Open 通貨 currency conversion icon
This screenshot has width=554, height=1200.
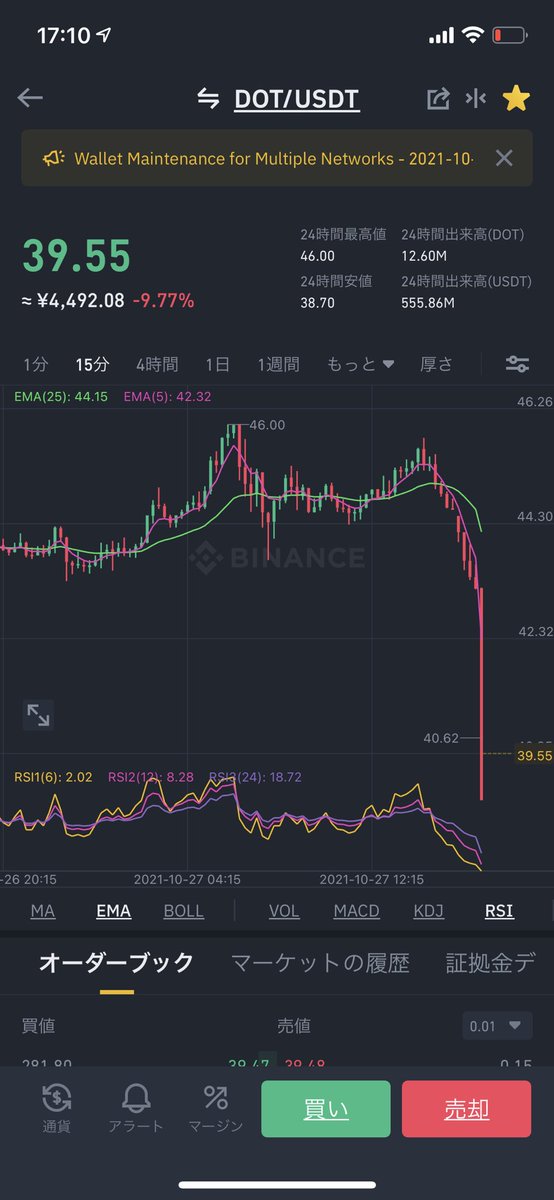[56, 1108]
